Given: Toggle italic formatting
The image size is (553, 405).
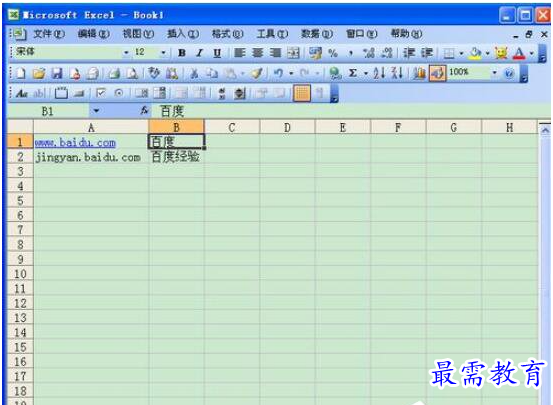Looking at the screenshot, I should 200,53.
